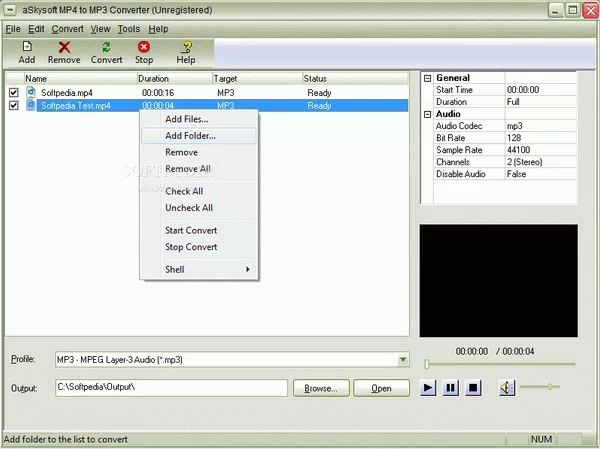Play the preview video
The height and width of the screenshot is (449, 600).
point(428,388)
